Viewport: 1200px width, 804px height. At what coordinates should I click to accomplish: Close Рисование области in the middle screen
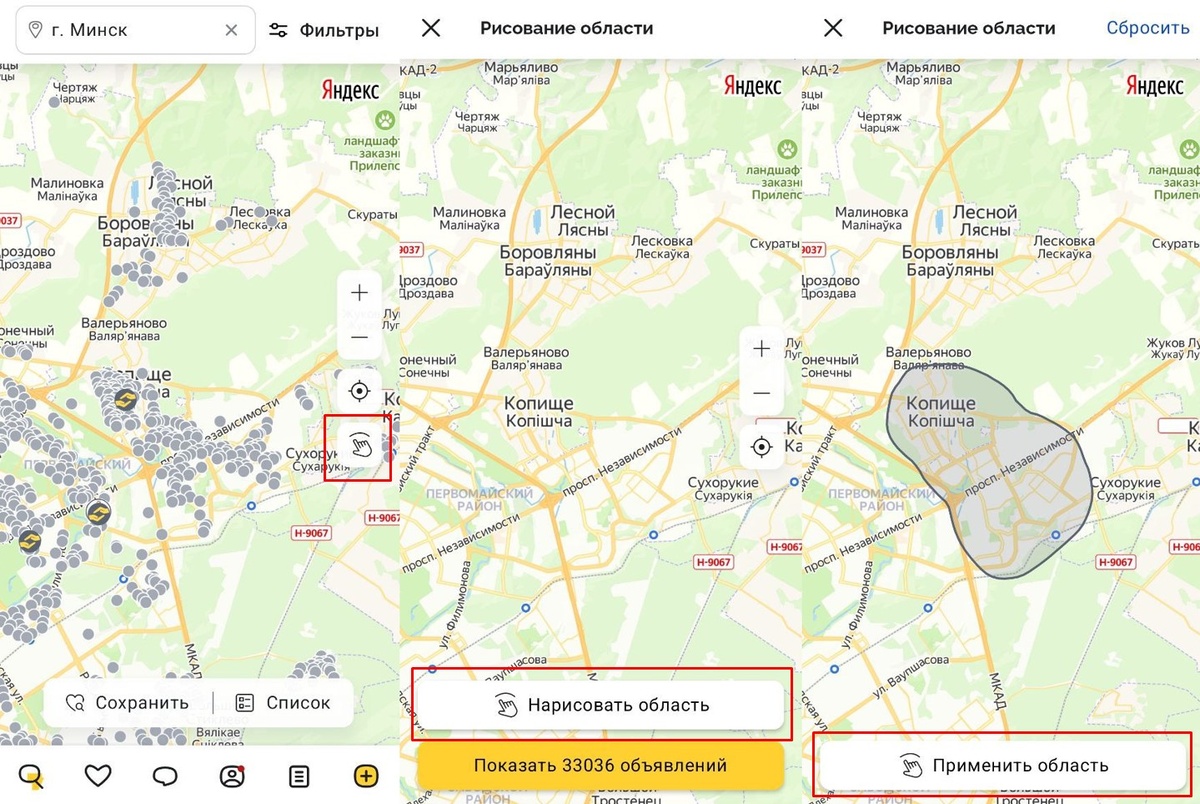(x=431, y=28)
